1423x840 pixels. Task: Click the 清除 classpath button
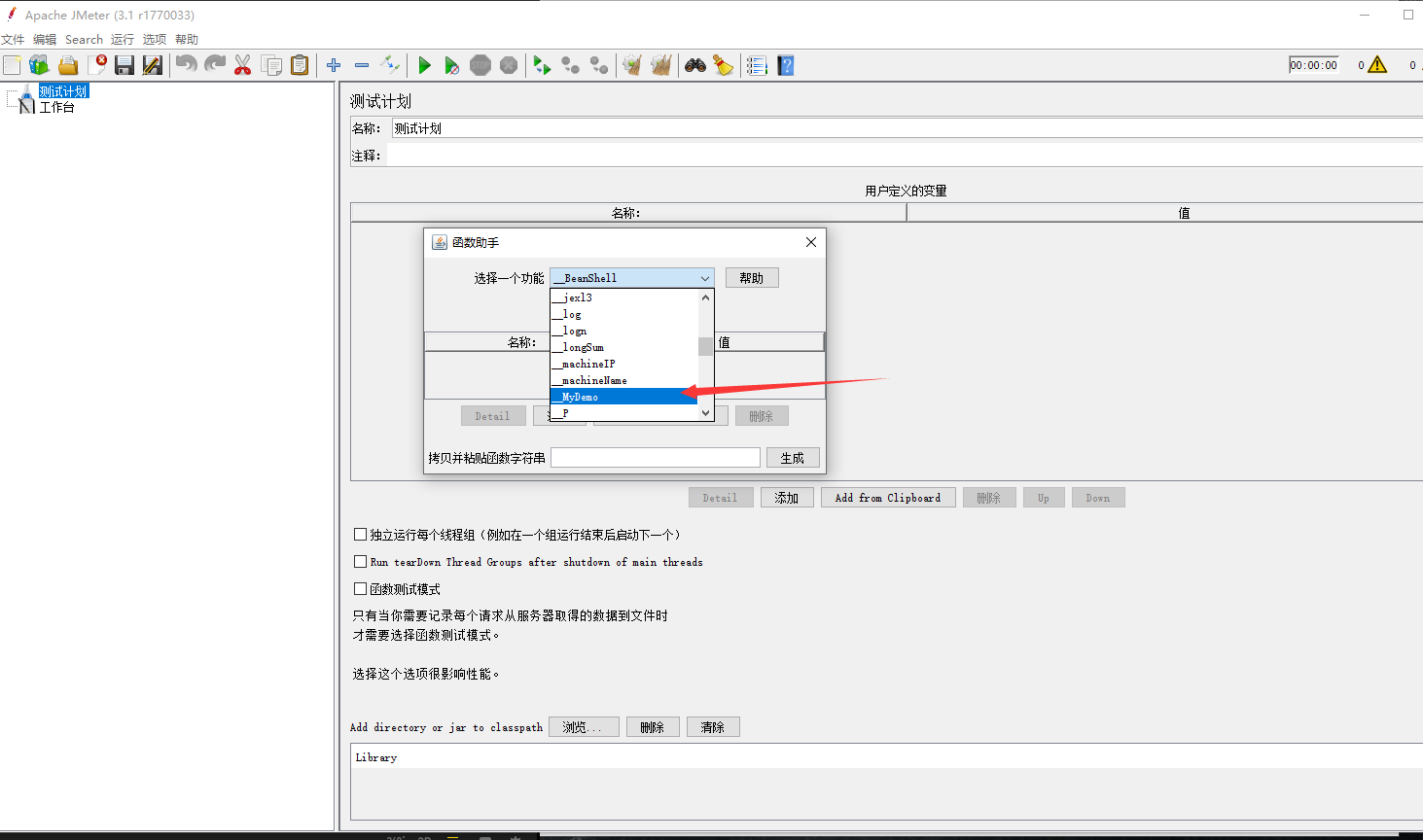713,727
